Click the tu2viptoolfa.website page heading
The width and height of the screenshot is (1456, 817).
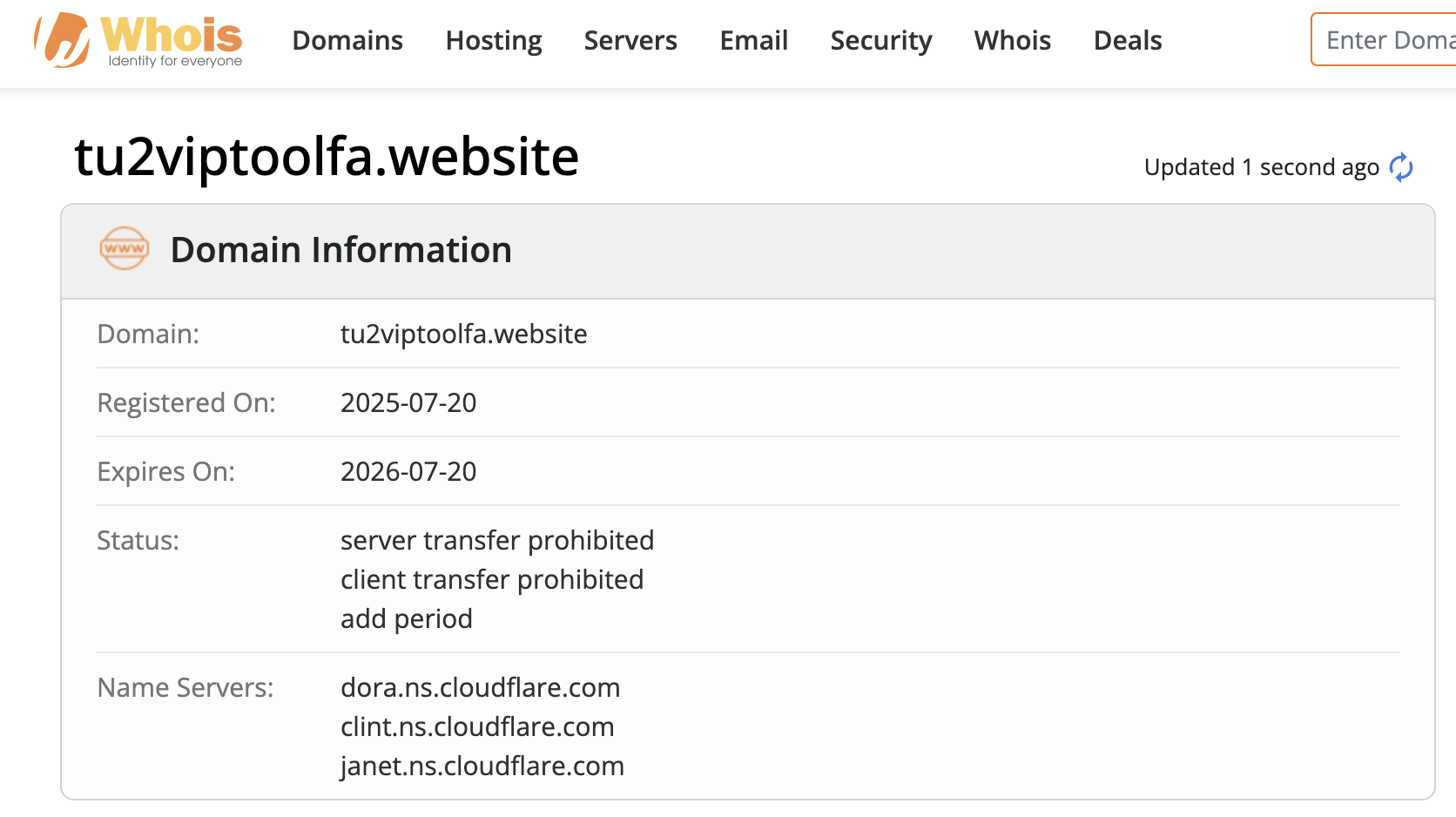coord(327,158)
